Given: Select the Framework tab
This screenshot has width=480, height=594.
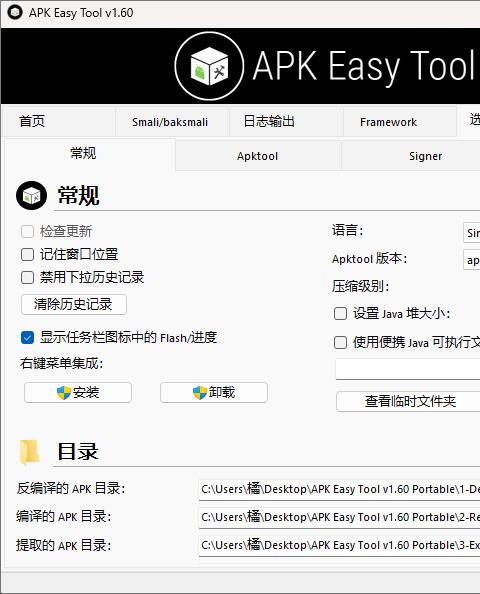Looking at the screenshot, I should click(400, 122).
